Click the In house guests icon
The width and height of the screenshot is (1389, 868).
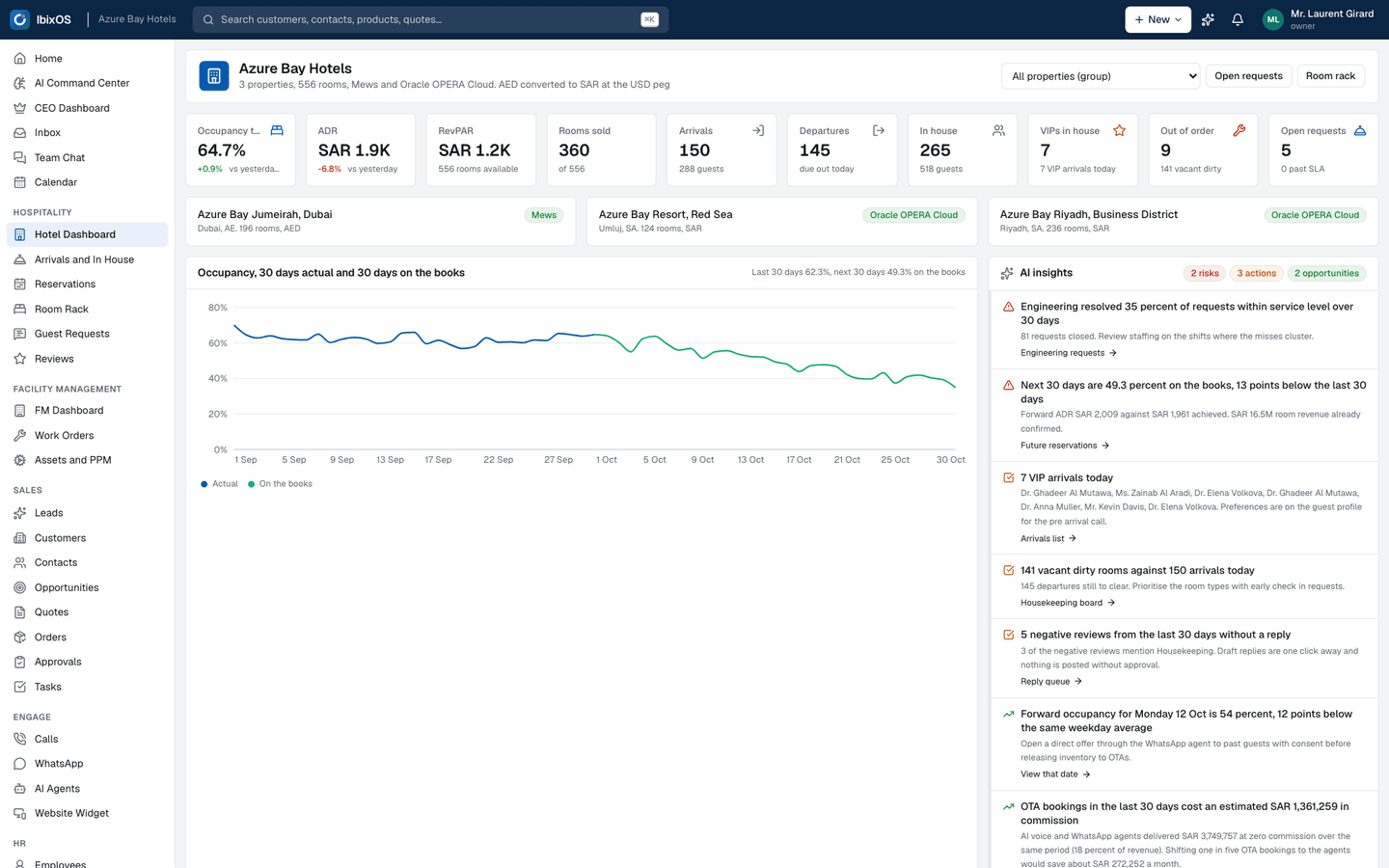point(998,130)
